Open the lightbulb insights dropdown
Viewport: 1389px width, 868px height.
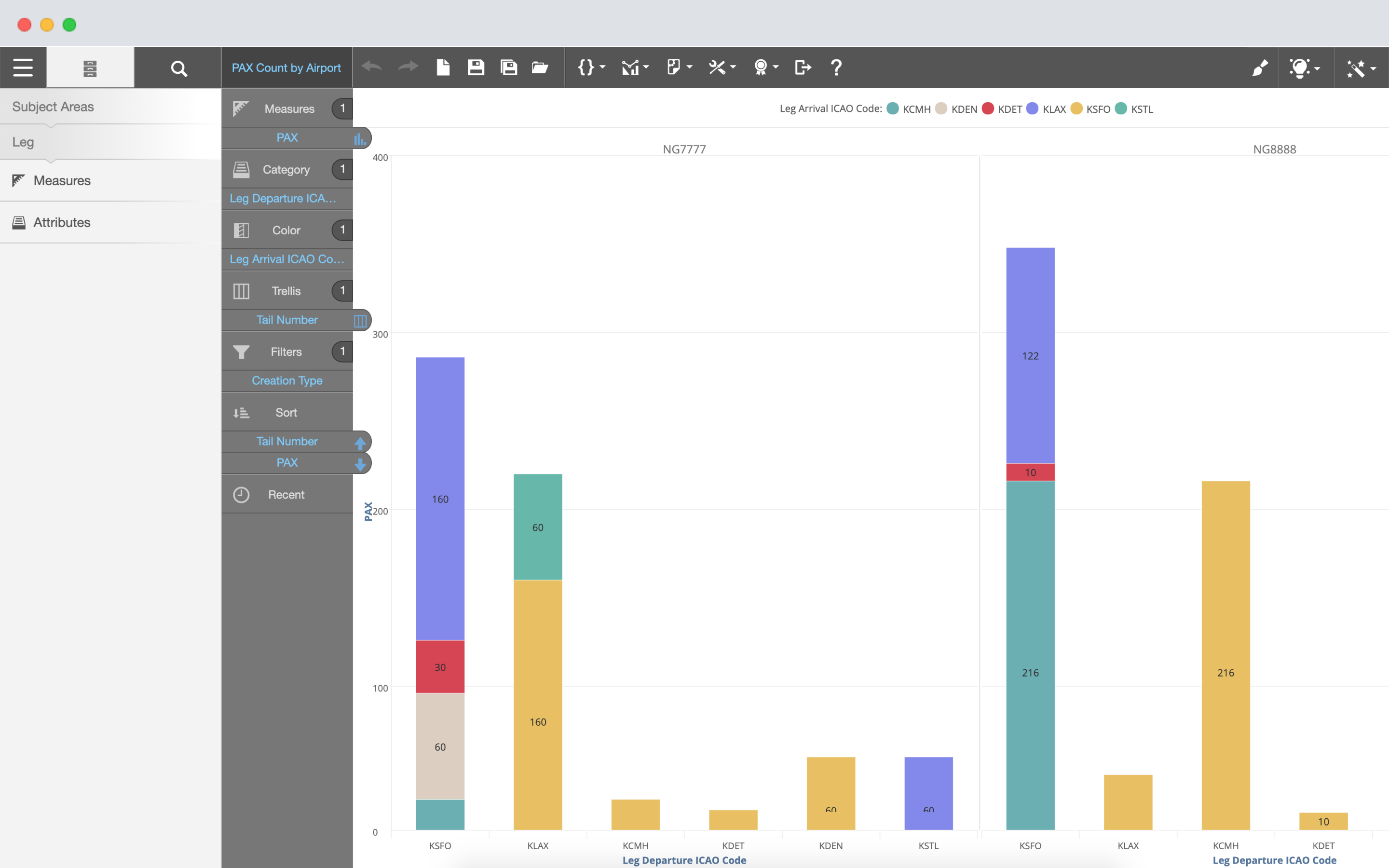1304,68
